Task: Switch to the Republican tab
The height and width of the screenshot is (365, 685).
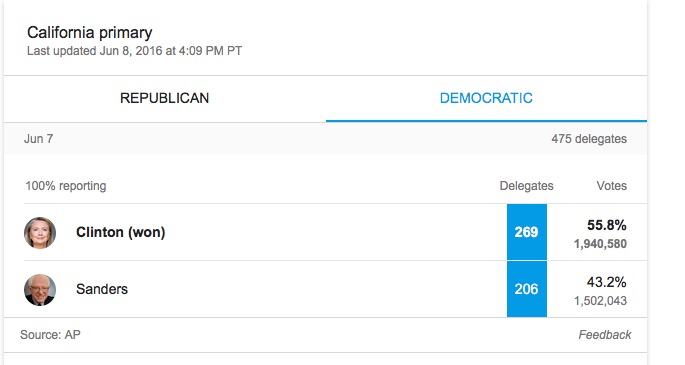Action: [165, 98]
